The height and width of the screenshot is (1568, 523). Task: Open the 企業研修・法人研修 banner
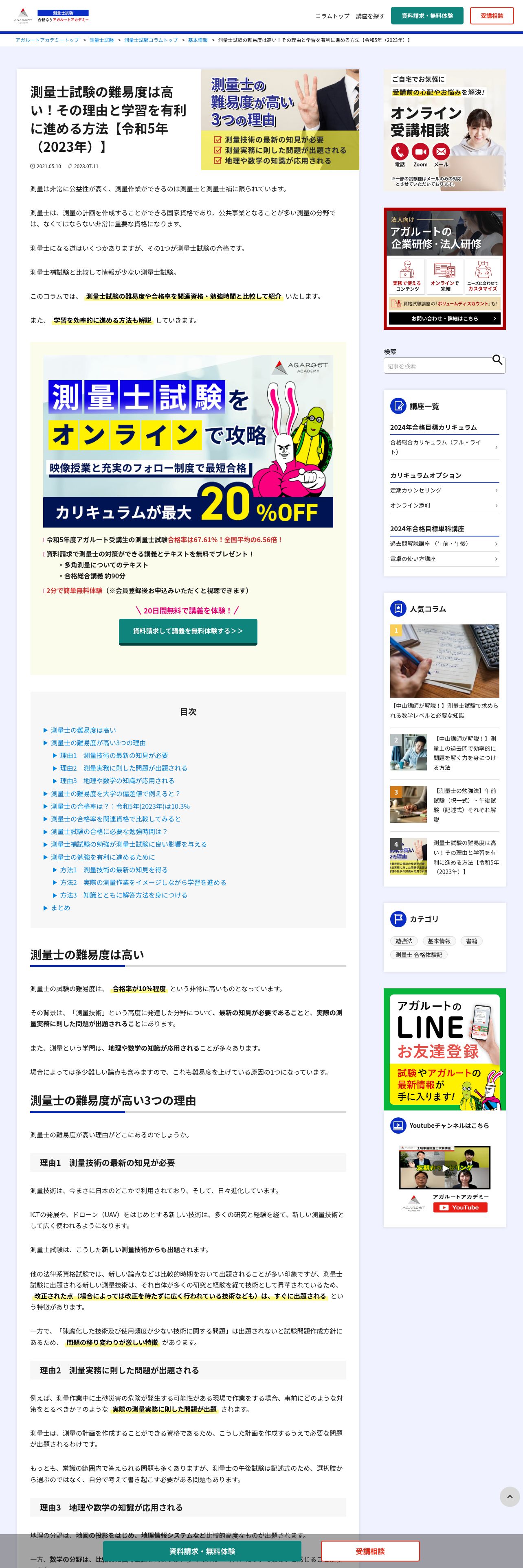[x=444, y=268]
